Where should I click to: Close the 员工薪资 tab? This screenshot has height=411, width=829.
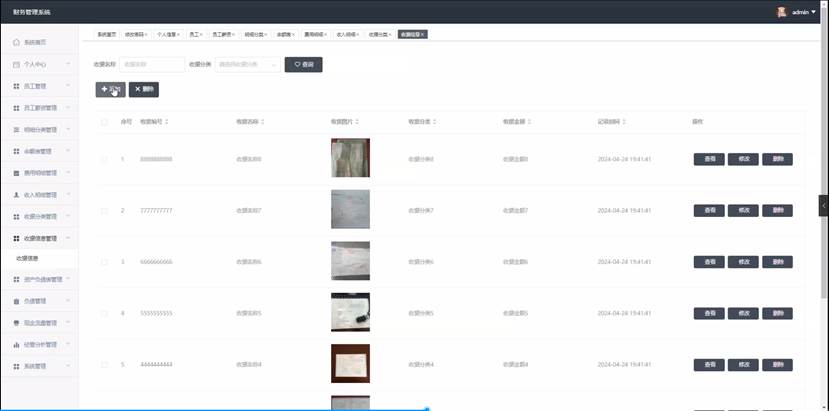click(x=234, y=34)
